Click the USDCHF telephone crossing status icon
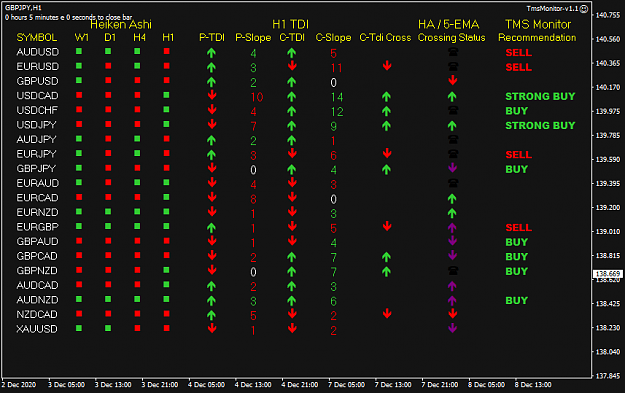The height and width of the screenshot is (393, 625). (x=452, y=110)
